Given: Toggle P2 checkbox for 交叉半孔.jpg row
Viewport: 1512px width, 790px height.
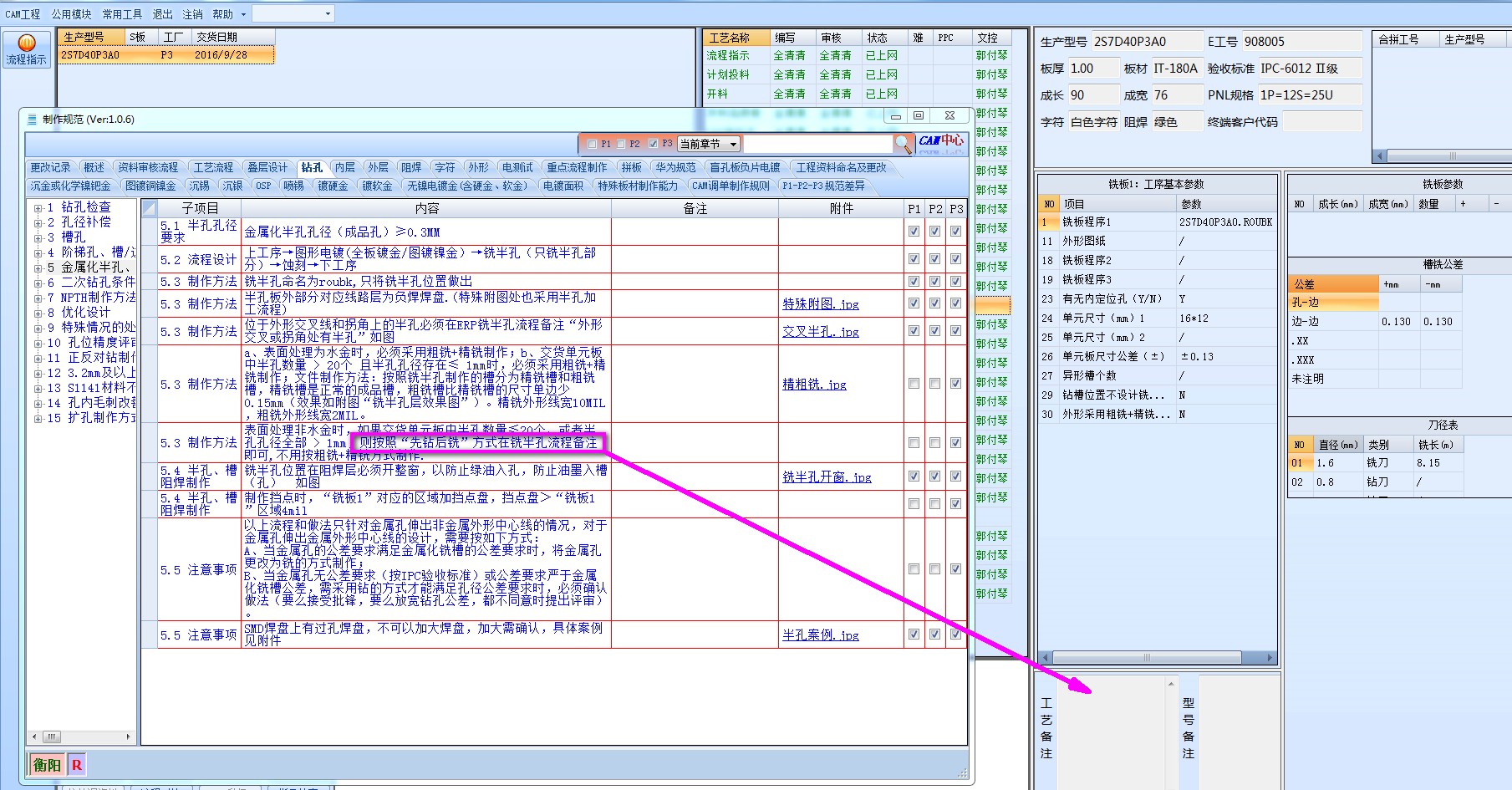Looking at the screenshot, I should coord(934,331).
